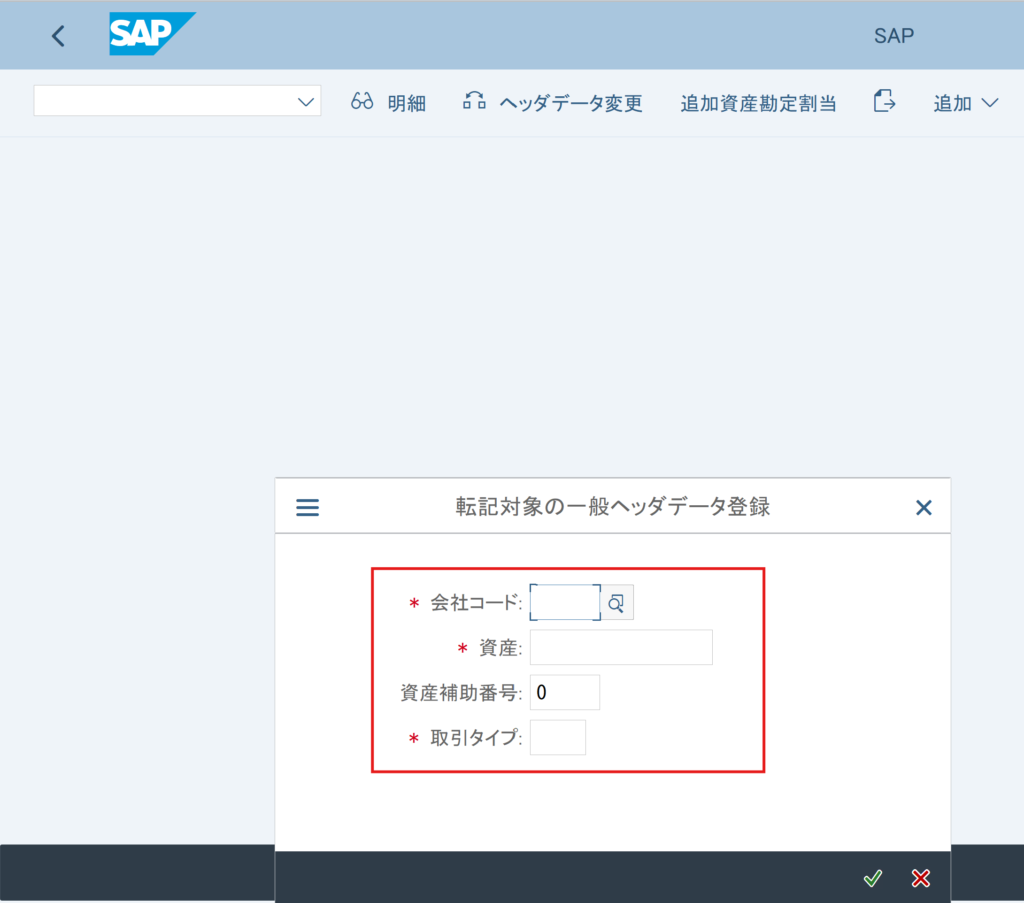Click into the 資産 input field
Viewport: 1024px width, 903px height.
click(x=621, y=648)
